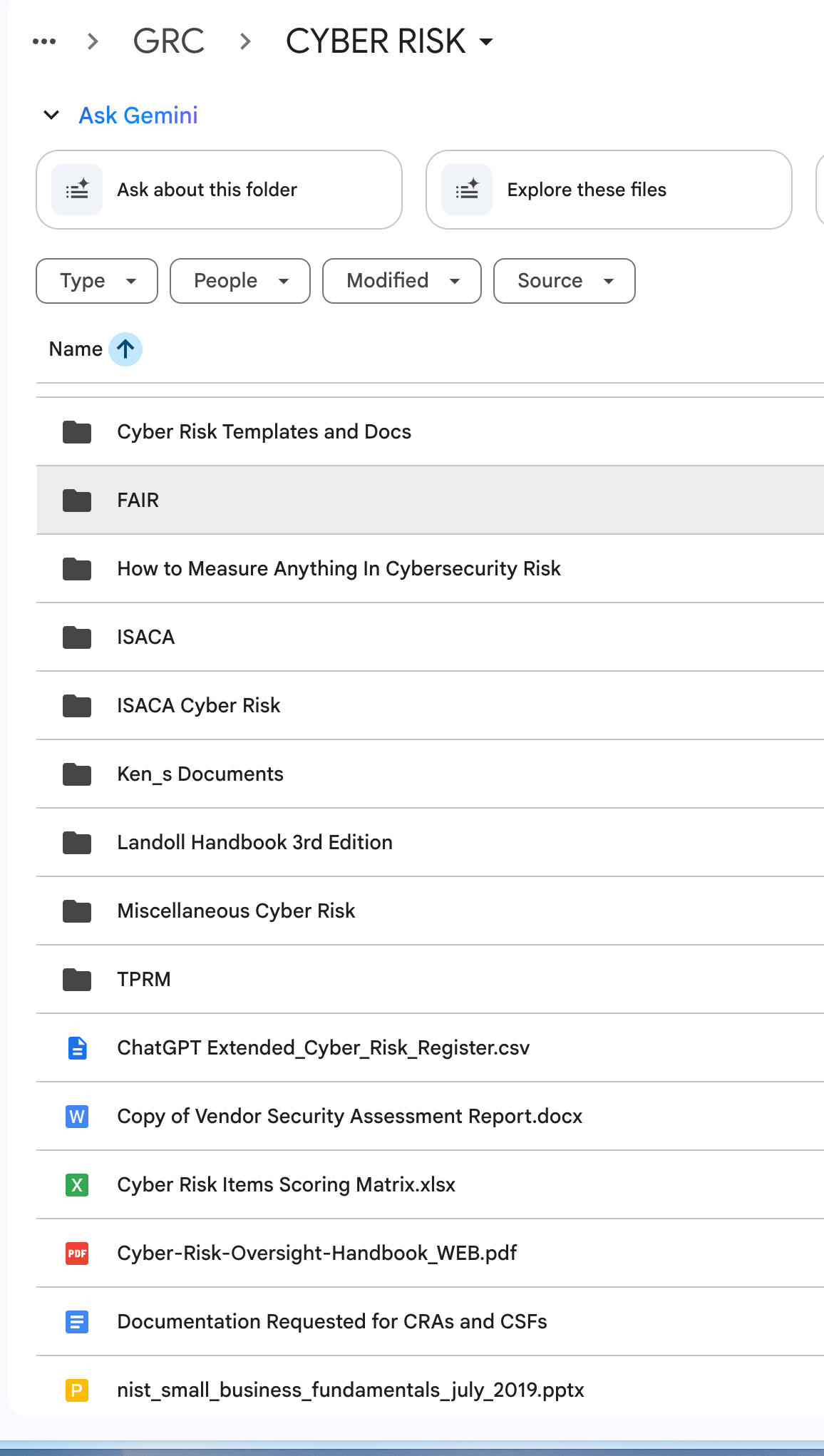Image resolution: width=824 pixels, height=1456 pixels.
Task: Go to the GRC folder breadcrumb
Action: pos(169,41)
